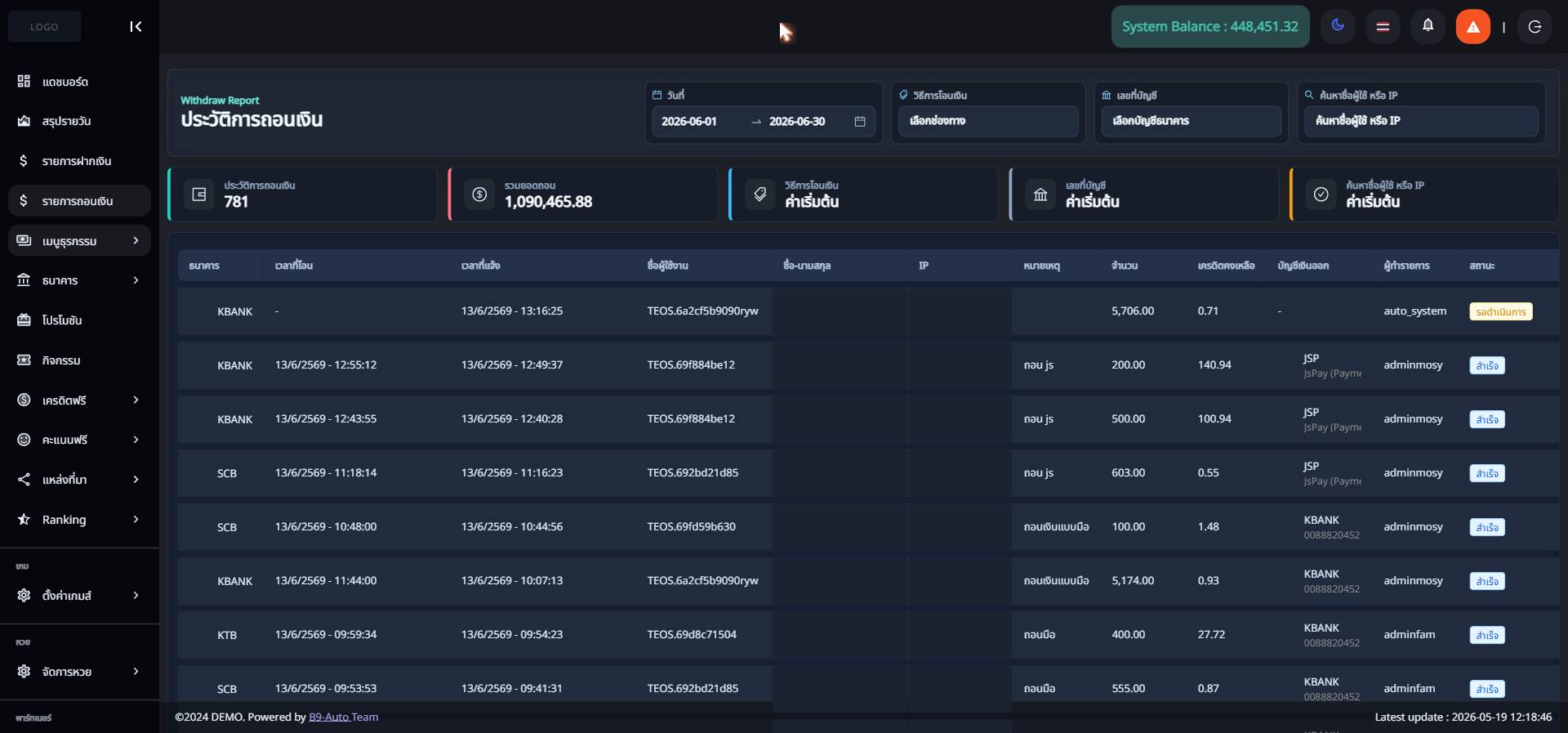Image resolution: width=1568 pixels, height=733 pixels.
Task: Open รายการฝากเงิน deposit list menu
Action: (x=79, y=161)
